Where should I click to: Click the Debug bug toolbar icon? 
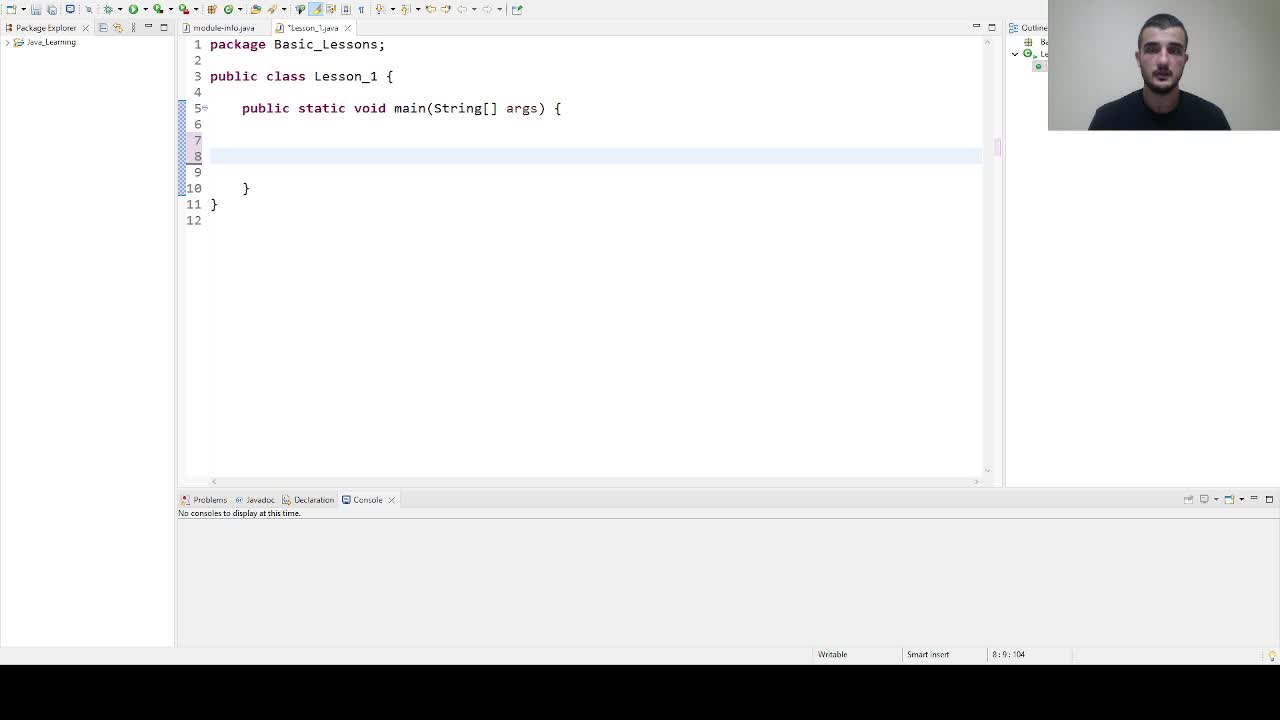pos(108,9)
